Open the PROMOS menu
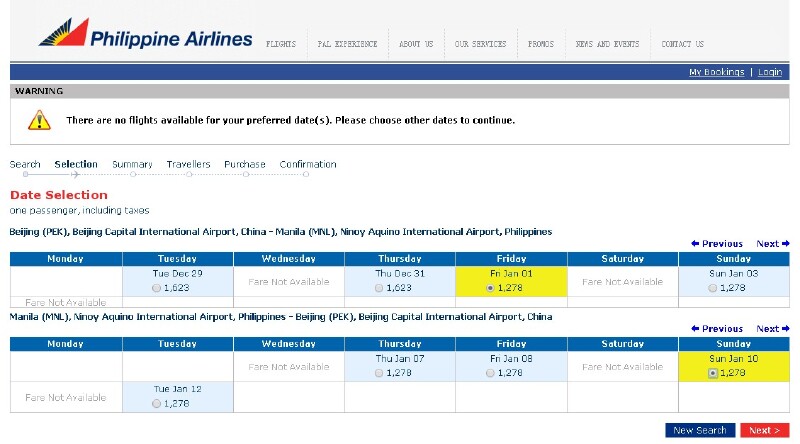This screenshot has height=444, width=800. [x=541, y=44]
